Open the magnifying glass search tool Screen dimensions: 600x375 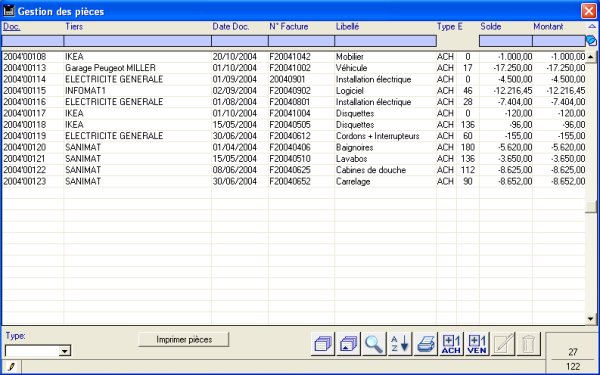pyautogui.click(x=374, y=344)
